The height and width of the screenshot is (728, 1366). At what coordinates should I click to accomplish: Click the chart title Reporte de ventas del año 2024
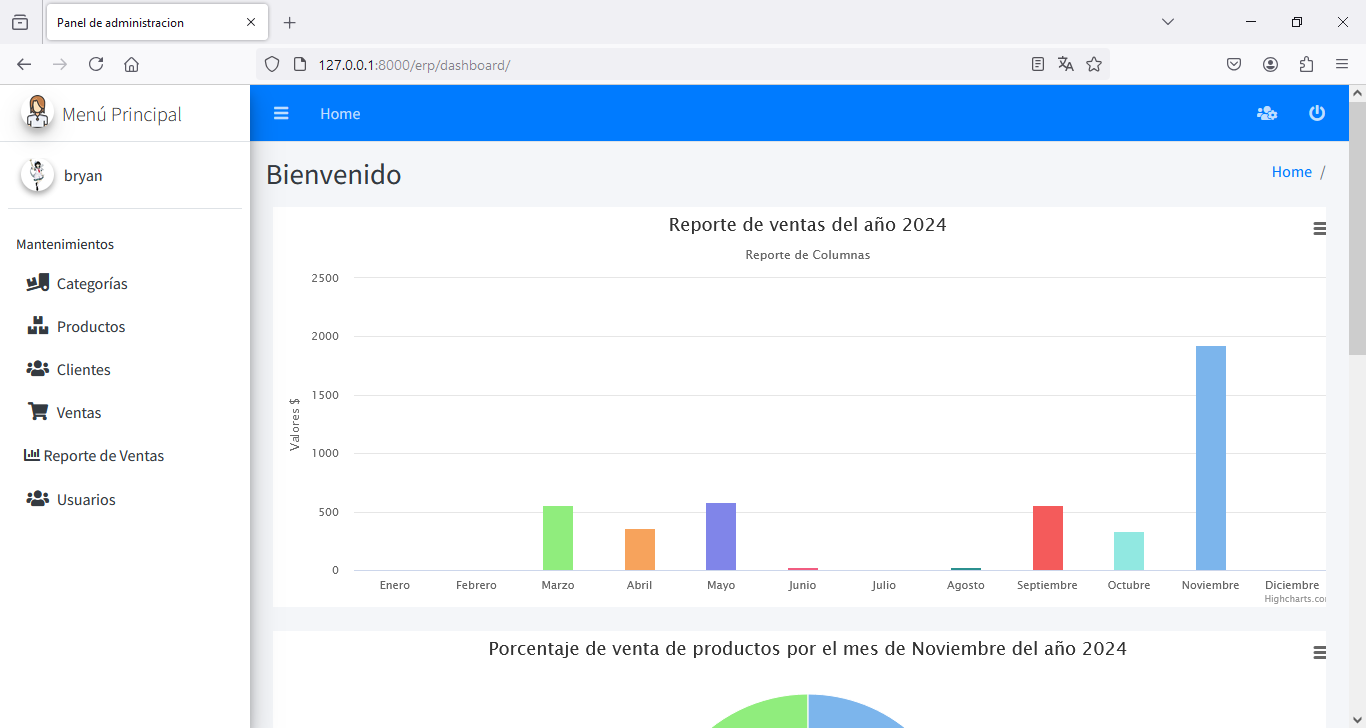click(x=808, y=225)
